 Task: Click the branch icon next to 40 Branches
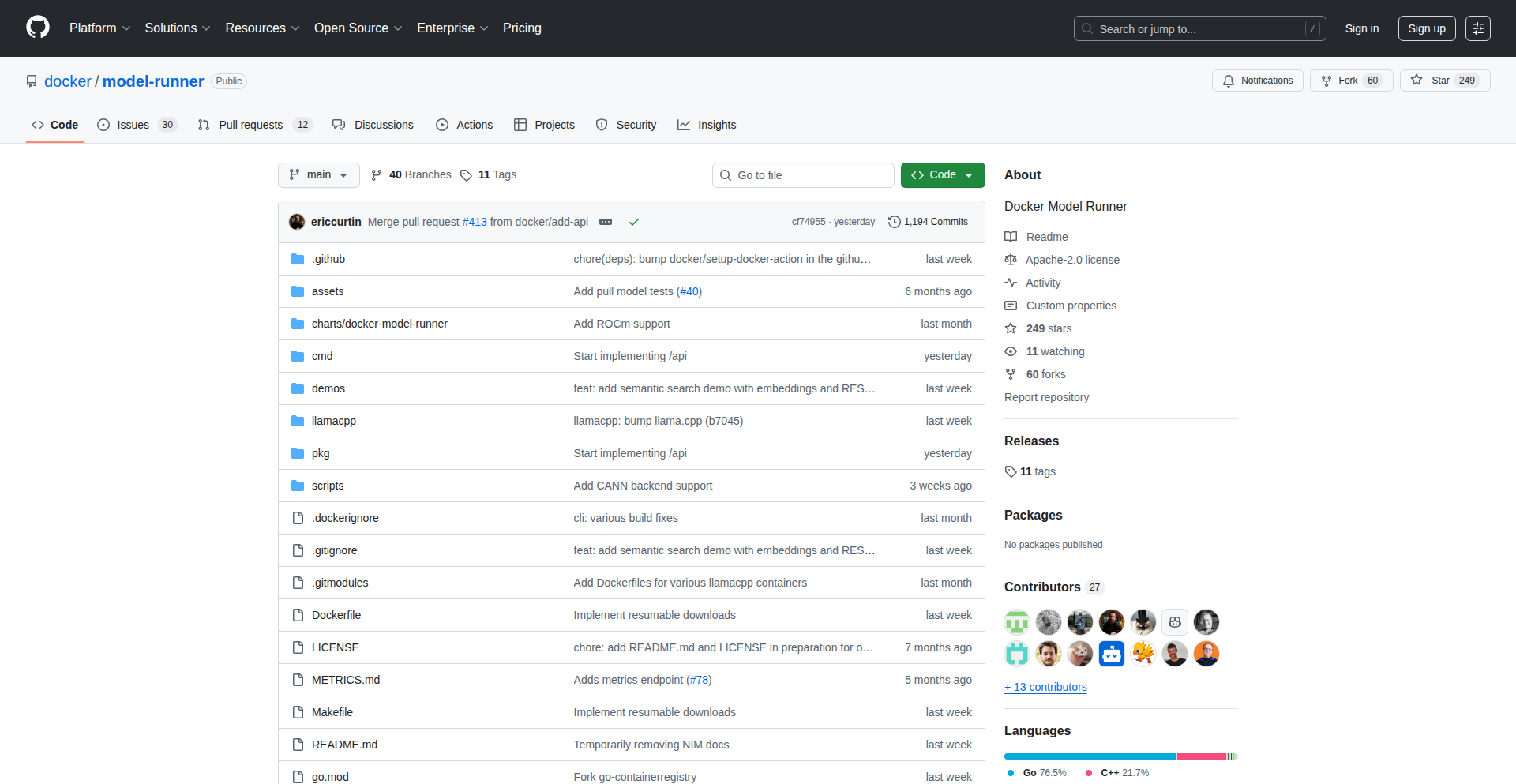tap(378, 174)
